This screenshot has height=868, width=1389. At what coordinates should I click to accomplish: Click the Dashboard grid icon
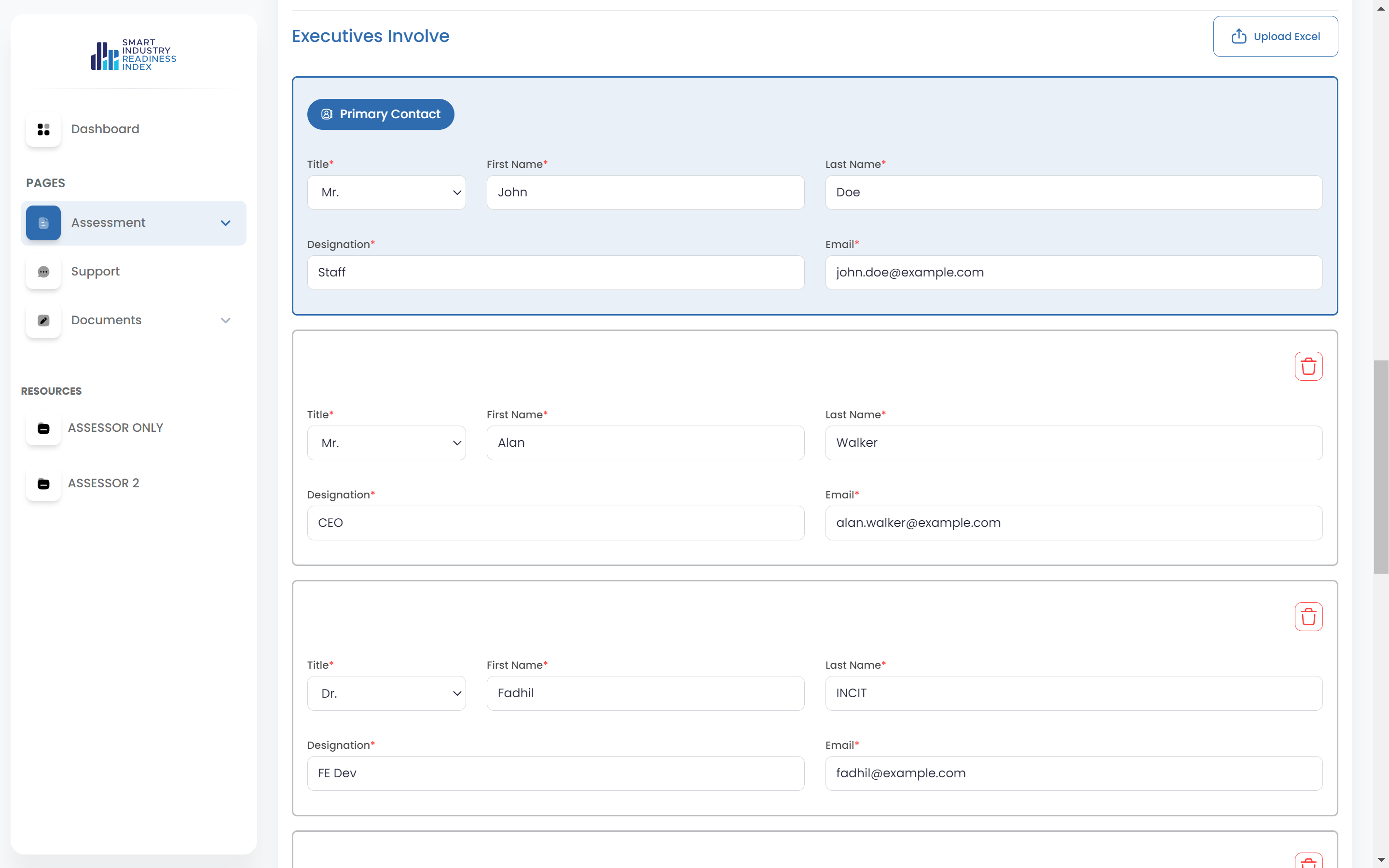(x=43, y=129)
